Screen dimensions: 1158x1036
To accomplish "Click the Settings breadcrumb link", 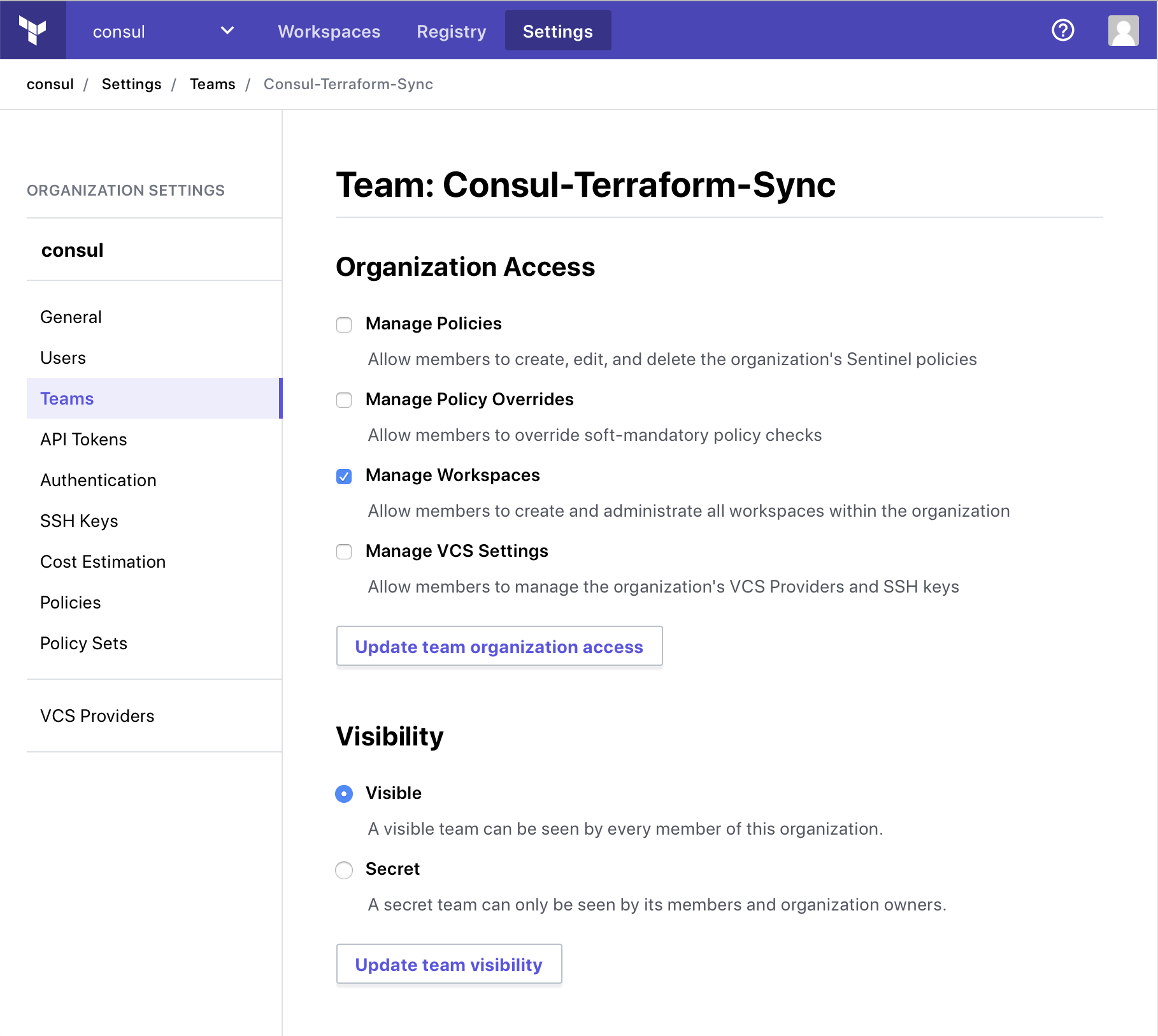I will pyautogui.click(x=131, y=84).
